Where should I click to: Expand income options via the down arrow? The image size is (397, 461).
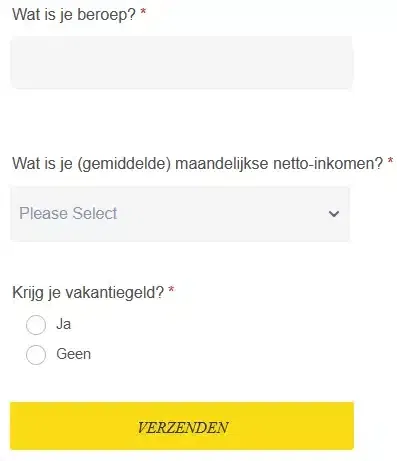334,214
